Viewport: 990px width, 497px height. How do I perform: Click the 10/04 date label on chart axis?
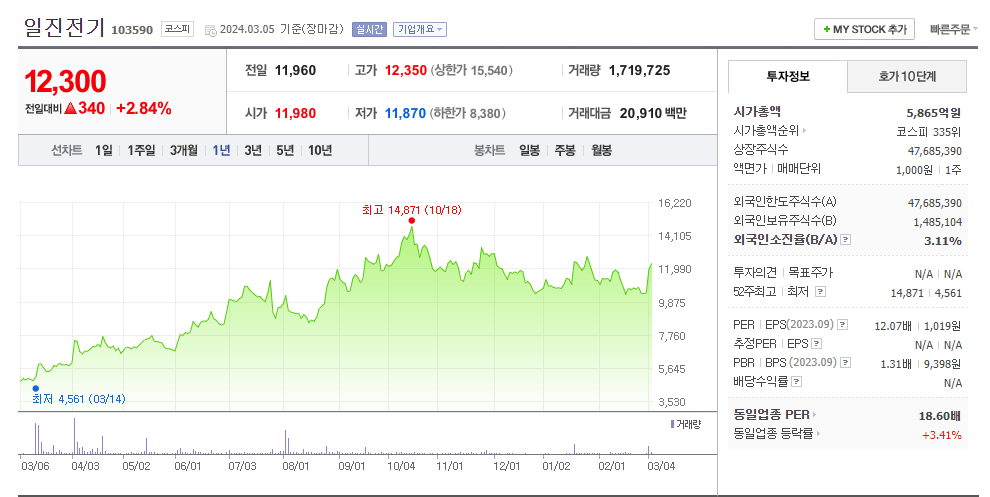pos(401,466)
